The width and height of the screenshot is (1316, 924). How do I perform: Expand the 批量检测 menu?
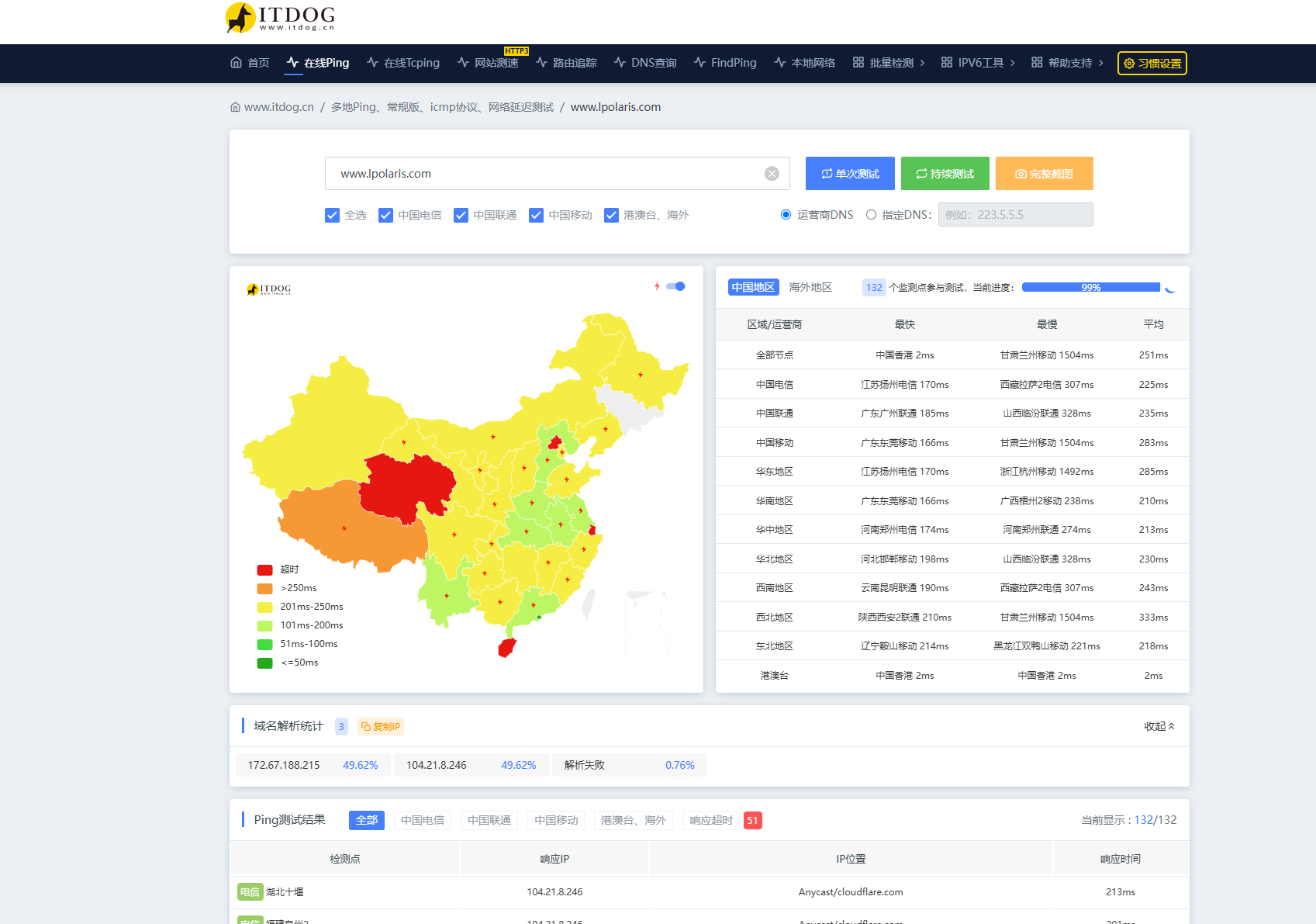click(x=889, y=63)
